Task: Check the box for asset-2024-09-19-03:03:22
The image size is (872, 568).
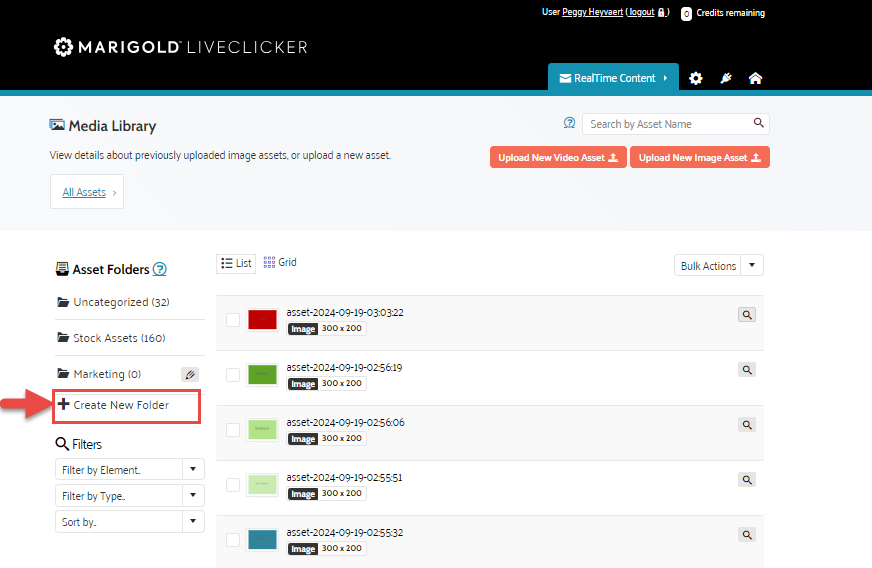Action: point(233,319)
